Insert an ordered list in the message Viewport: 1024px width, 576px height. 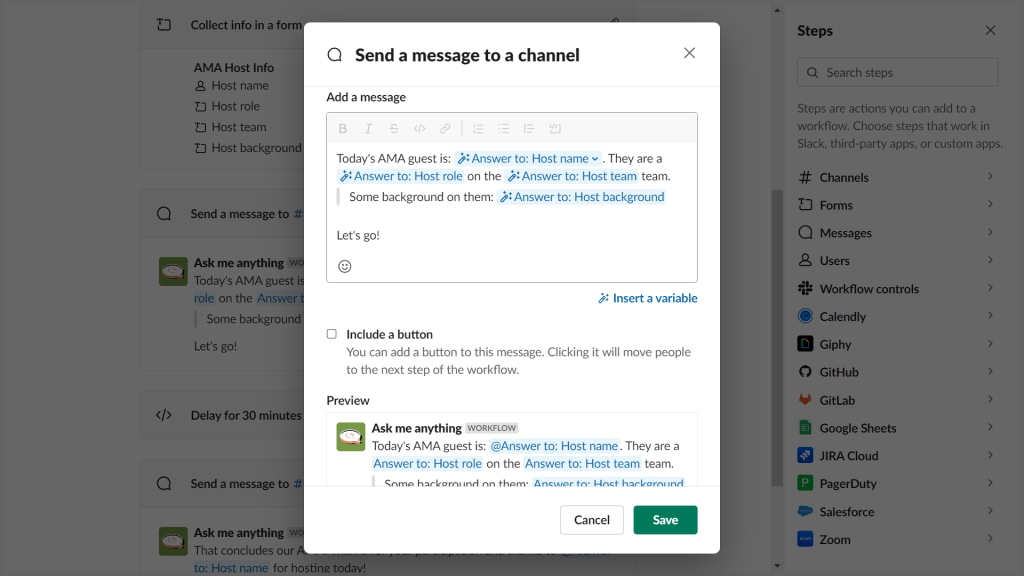[478, 128]
